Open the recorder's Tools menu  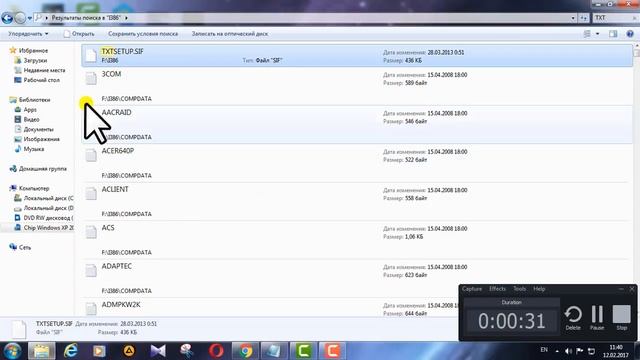click(520, 289)
